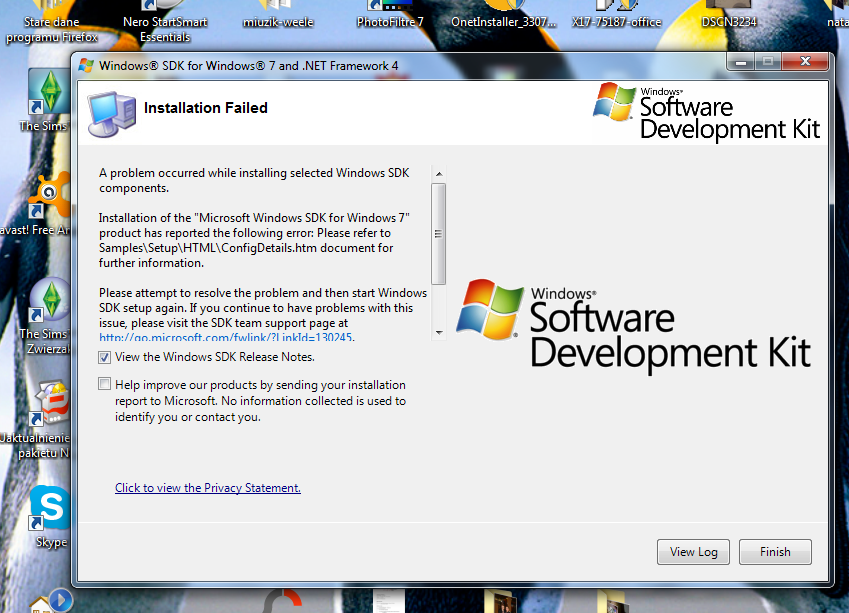Close the Windows SDK setup window
This screenshot has height=613, width=849.
click(x=805, y=62)
